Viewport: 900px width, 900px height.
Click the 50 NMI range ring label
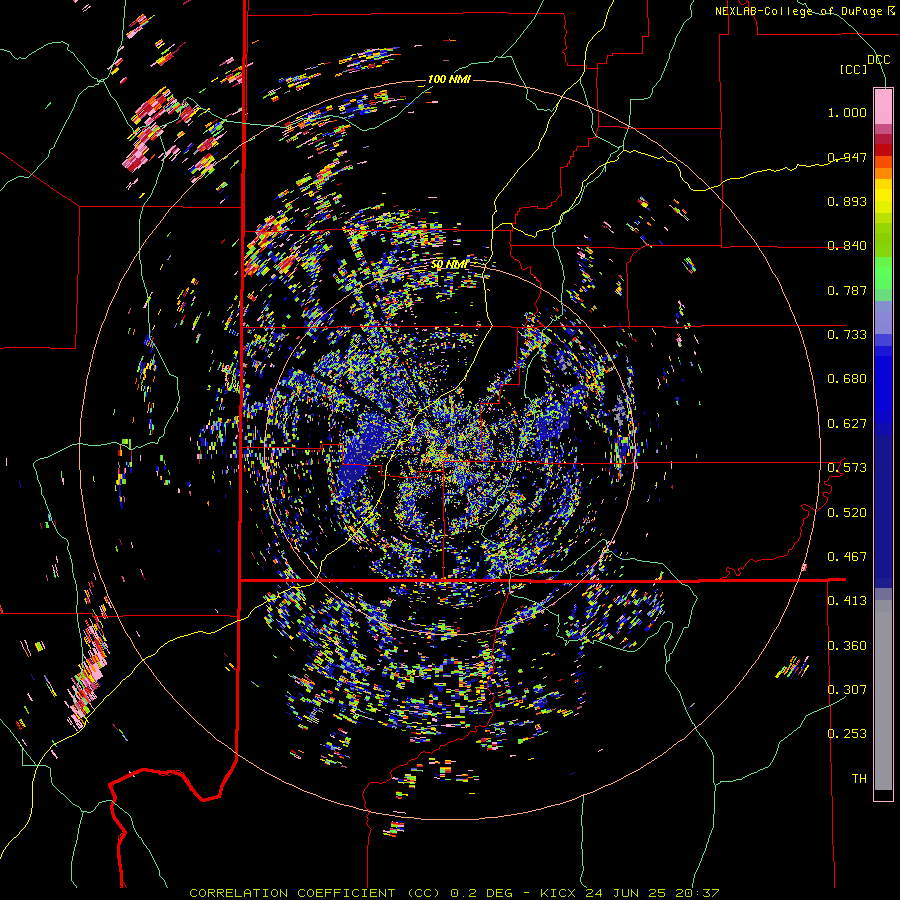click(x=449, y=265)
